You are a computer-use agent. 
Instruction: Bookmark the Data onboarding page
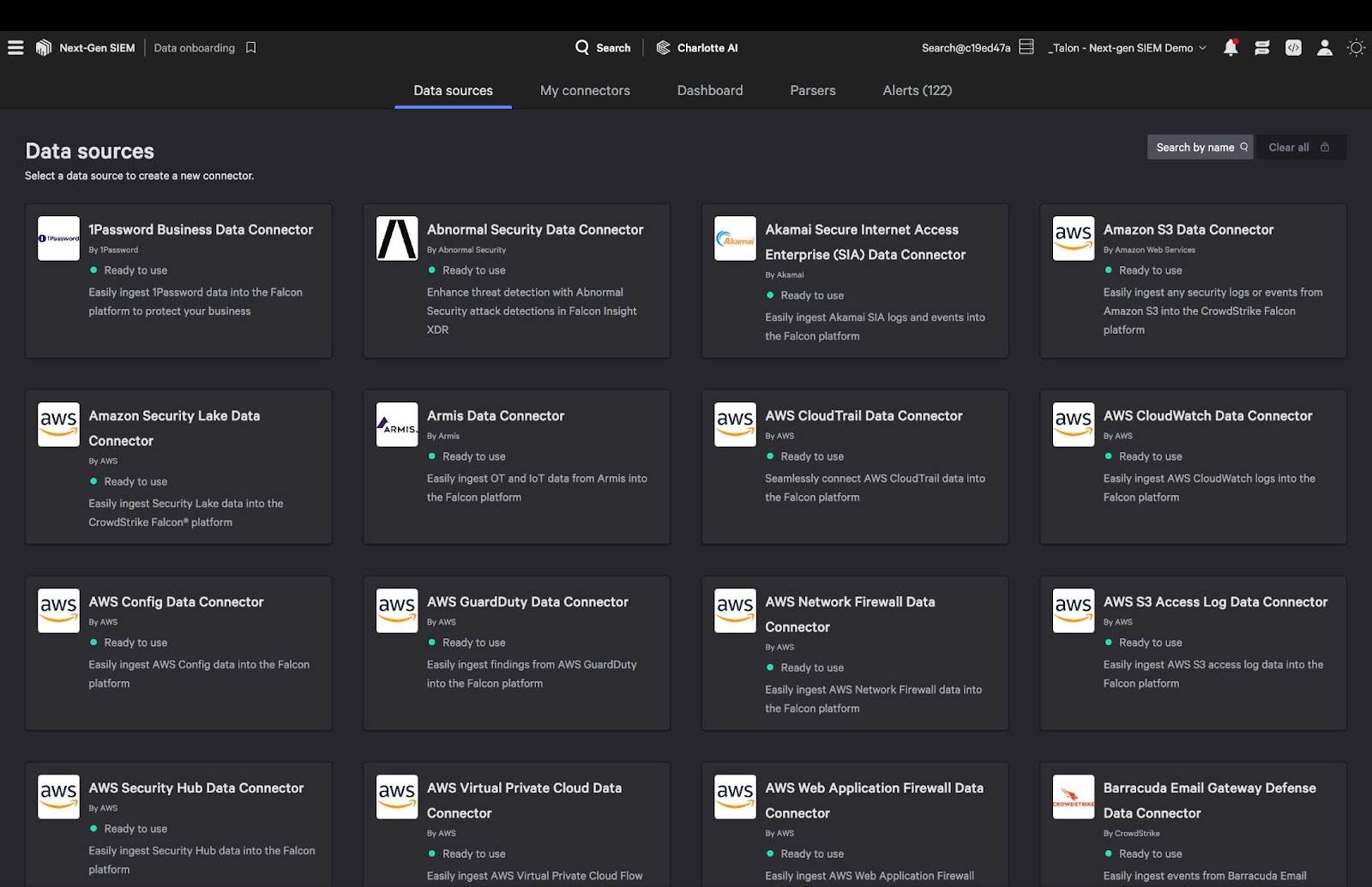point(251,48)
